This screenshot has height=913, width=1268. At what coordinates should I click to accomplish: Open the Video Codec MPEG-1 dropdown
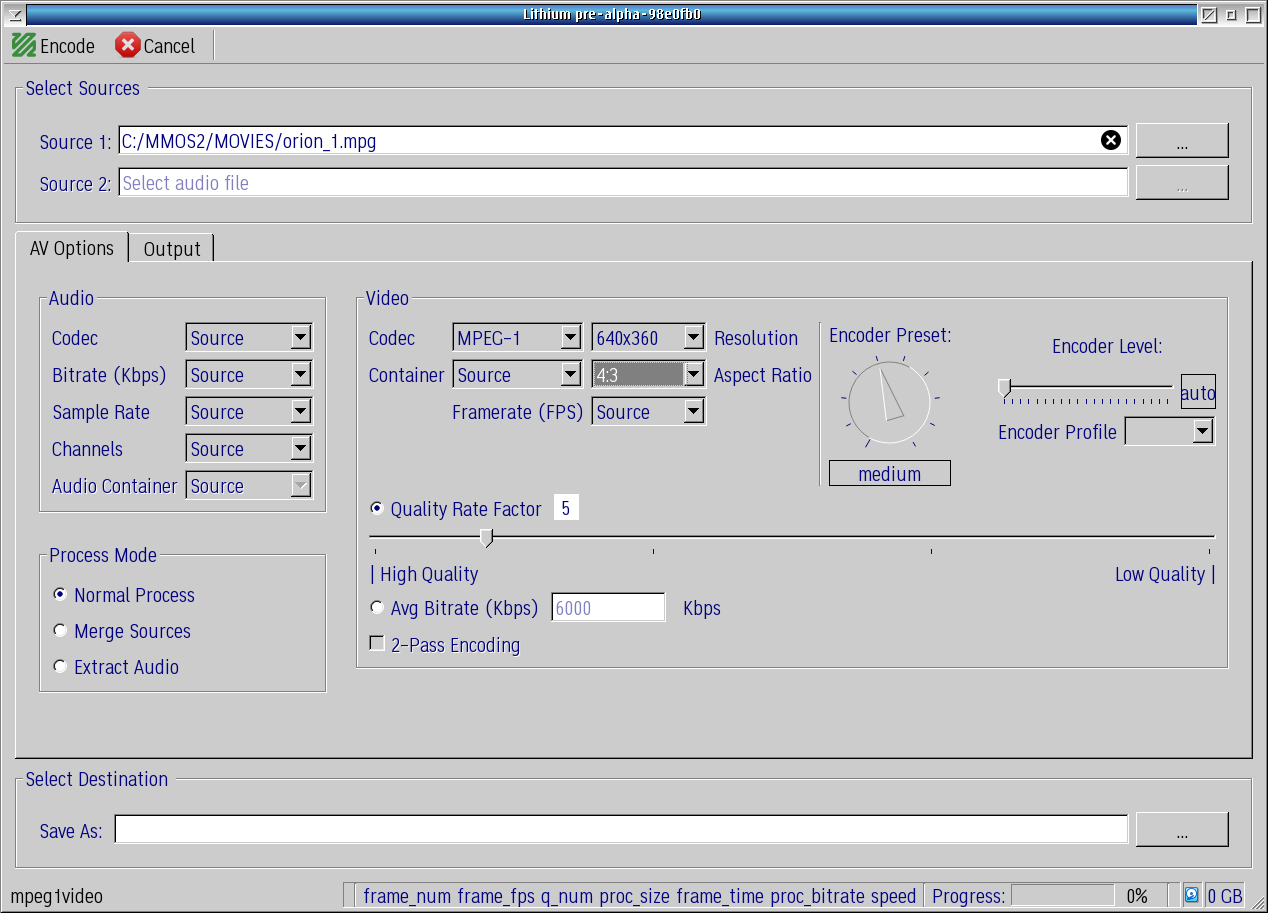tap(517, 338)
